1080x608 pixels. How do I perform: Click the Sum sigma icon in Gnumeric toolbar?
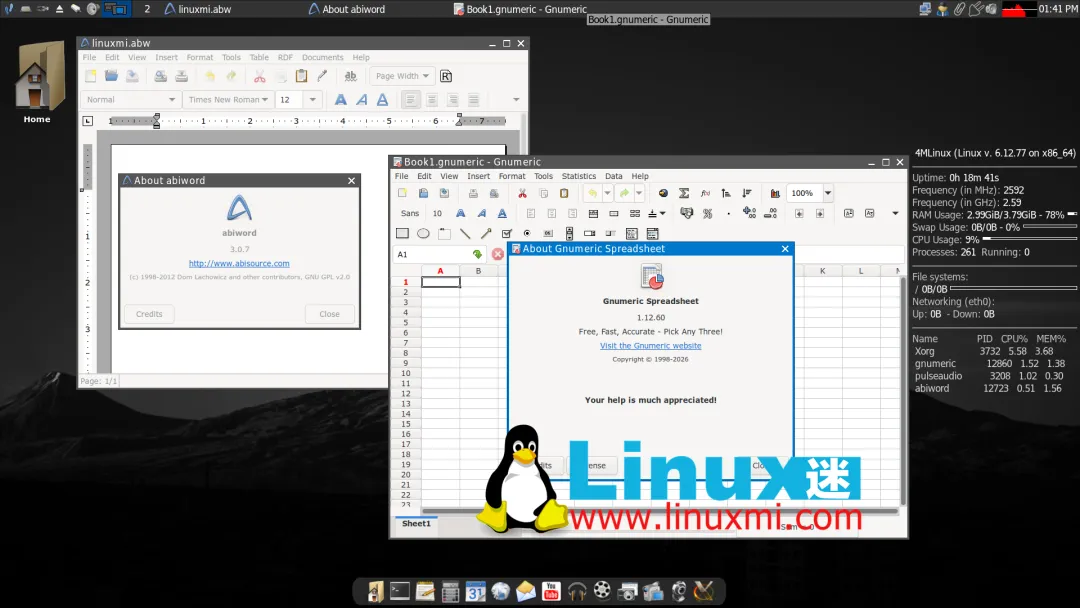pos(684,193)
